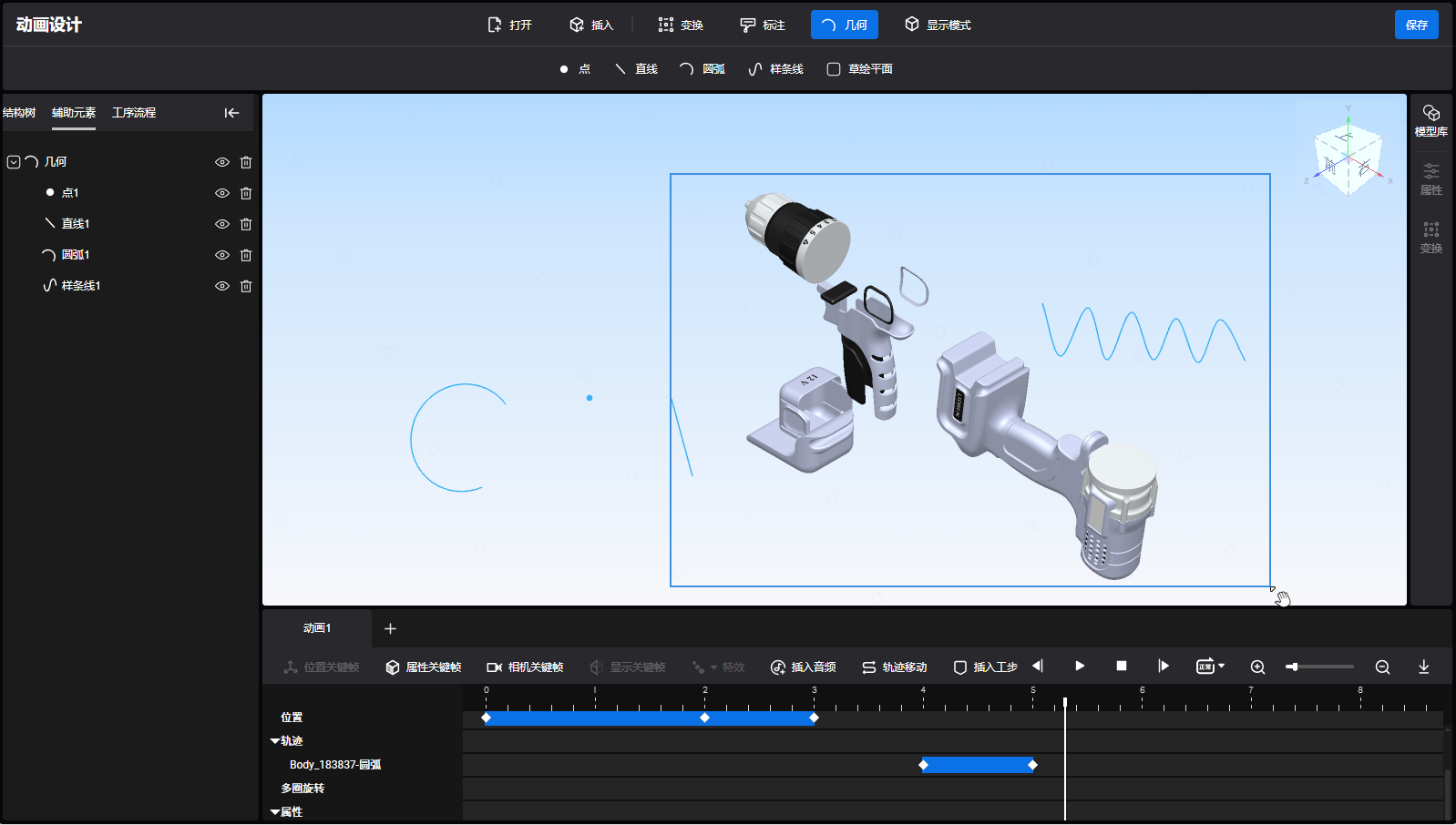Image resolution: width=1456 pixels, height=825 pixels.
Task: Step to next frame
Action: tap(1164, 667)
